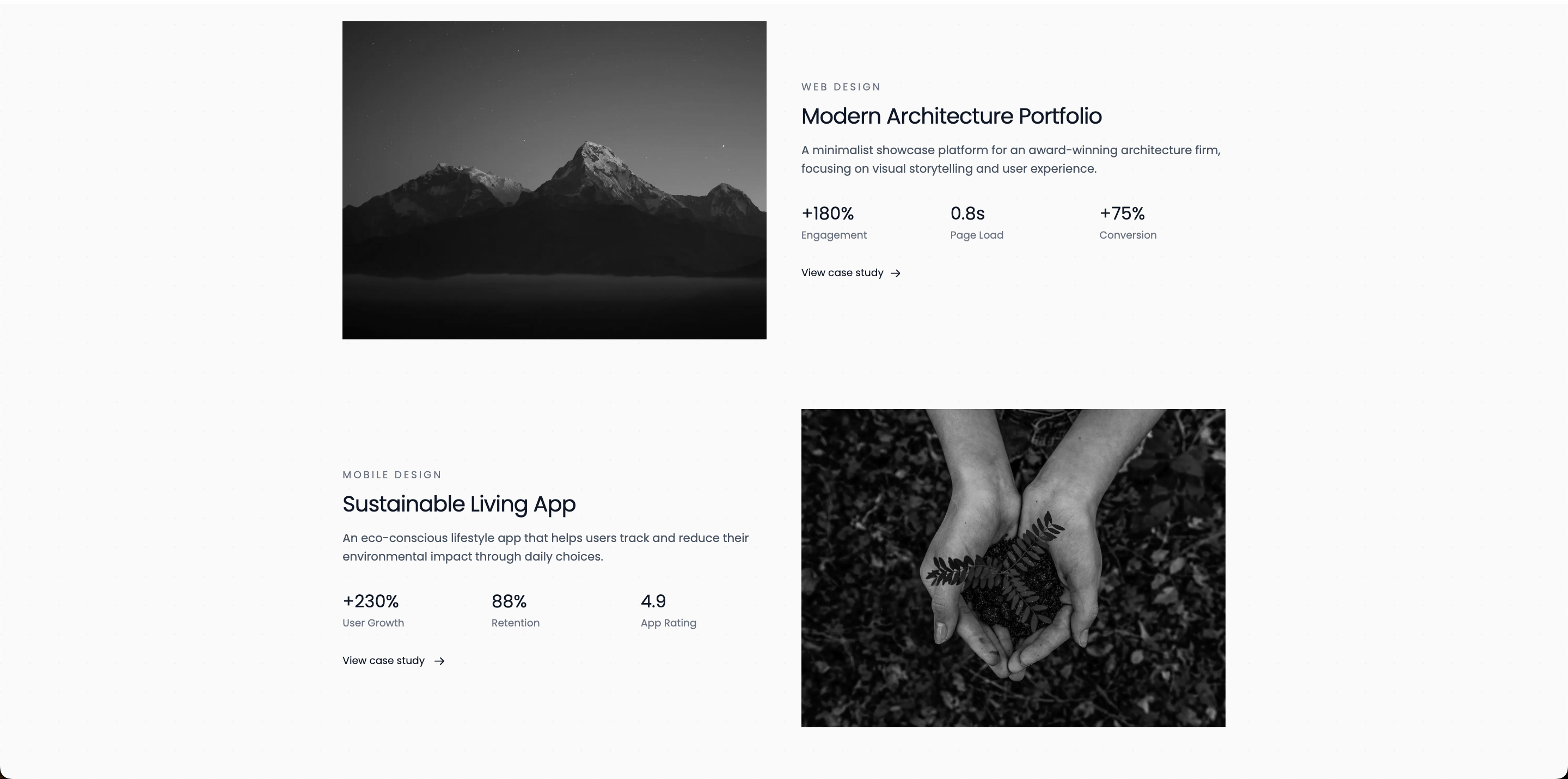The width and height of the screenshot is (1568, 779).
Task: Click the Modern Architecture Portfolio heading
Action: coord(951,117)
